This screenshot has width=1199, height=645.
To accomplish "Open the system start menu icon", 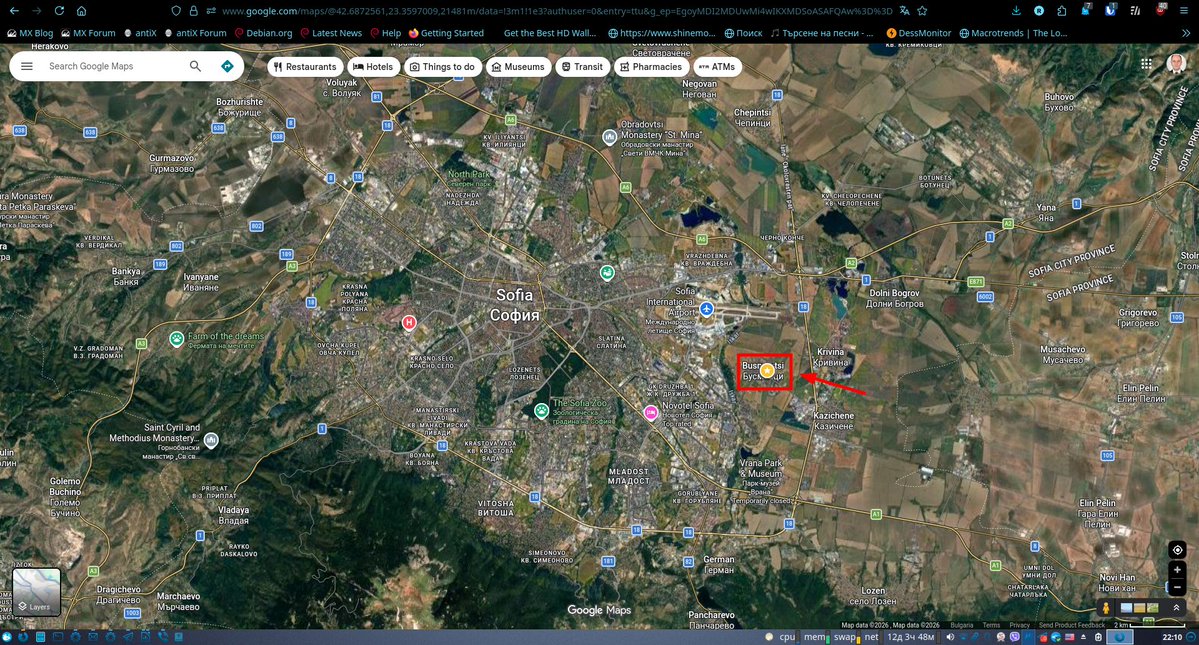I will (x=7, y=637).
